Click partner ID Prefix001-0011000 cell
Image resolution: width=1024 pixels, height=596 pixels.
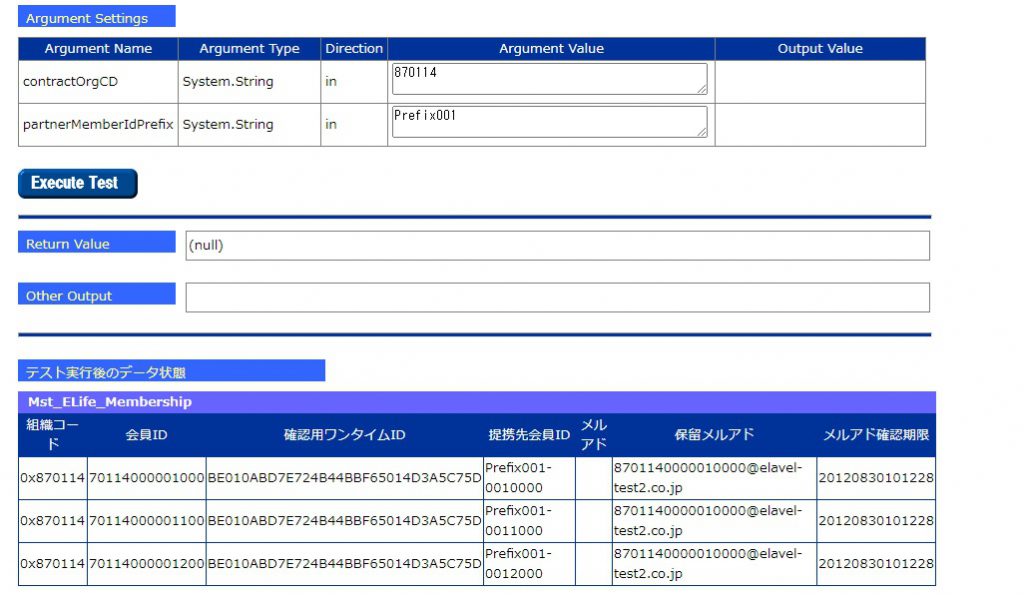[529, 521]
